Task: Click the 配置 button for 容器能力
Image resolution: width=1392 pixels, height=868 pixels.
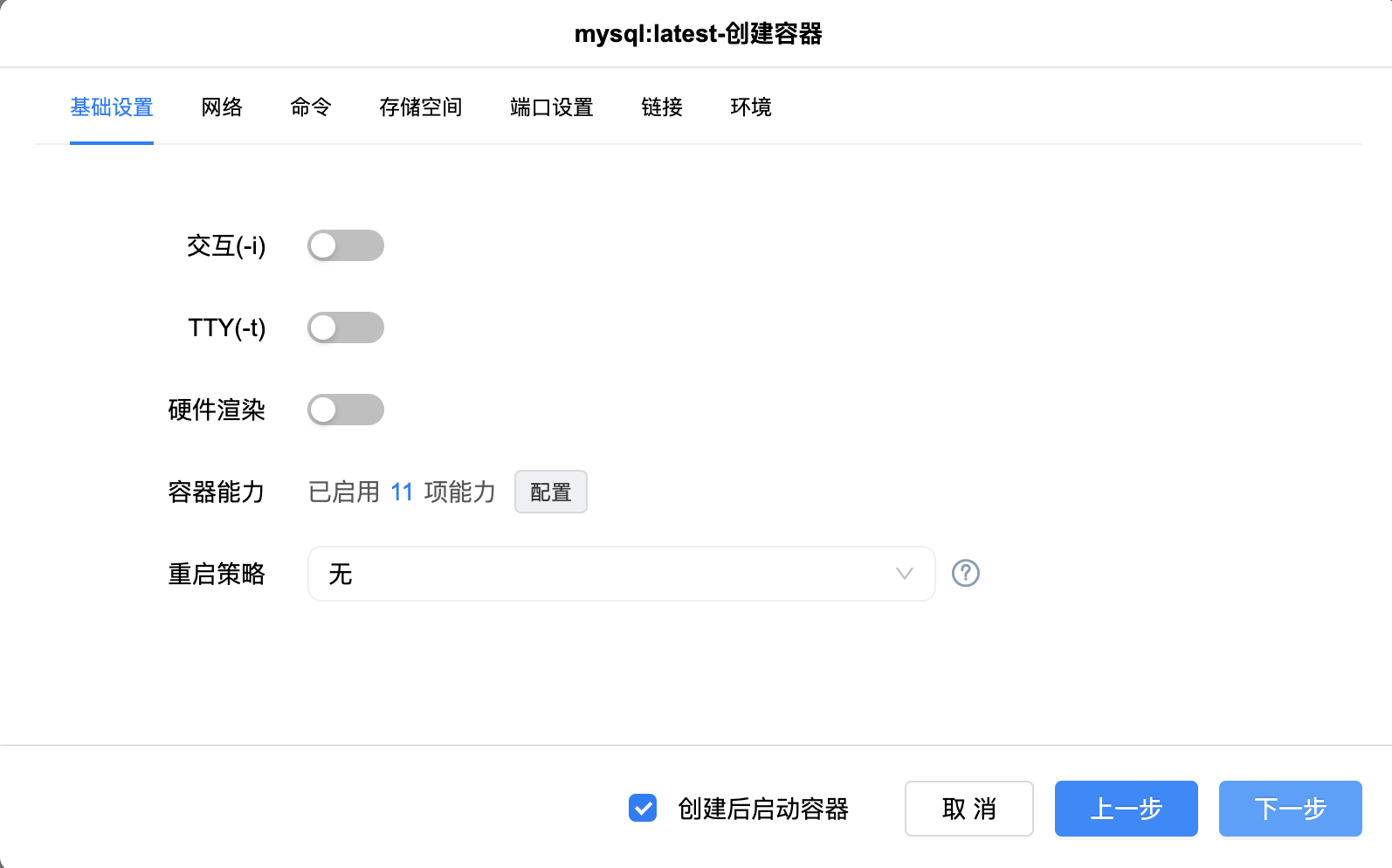Action: point(550,493)
